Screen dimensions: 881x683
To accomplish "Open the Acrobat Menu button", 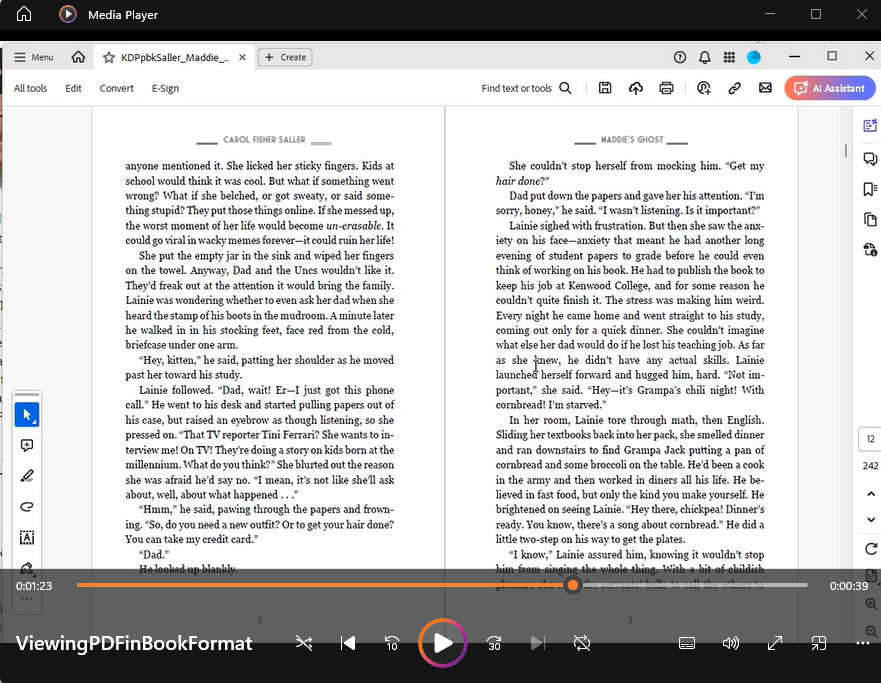I will 34,57.
